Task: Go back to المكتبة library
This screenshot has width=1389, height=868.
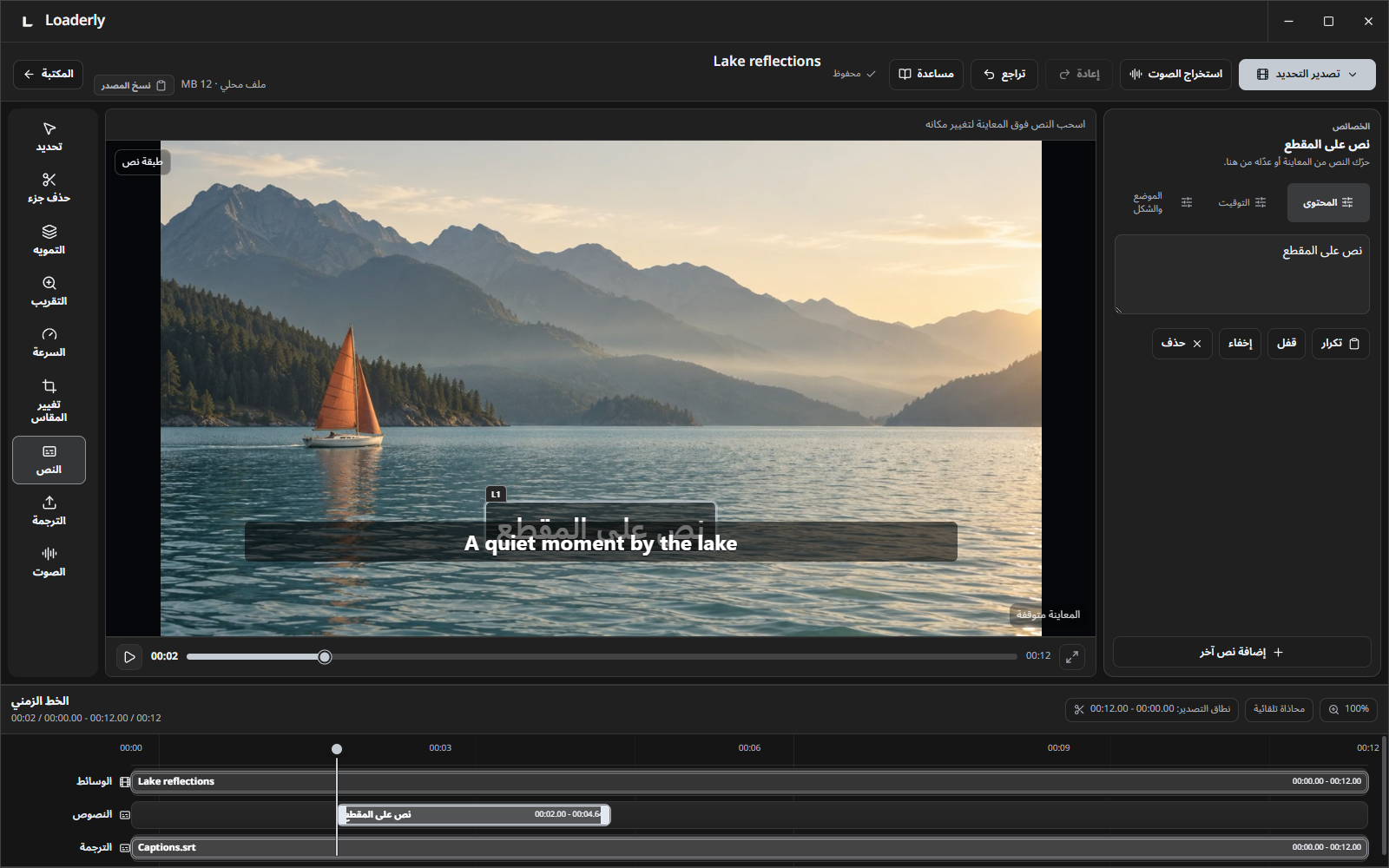Action: (x=49, y=75)
